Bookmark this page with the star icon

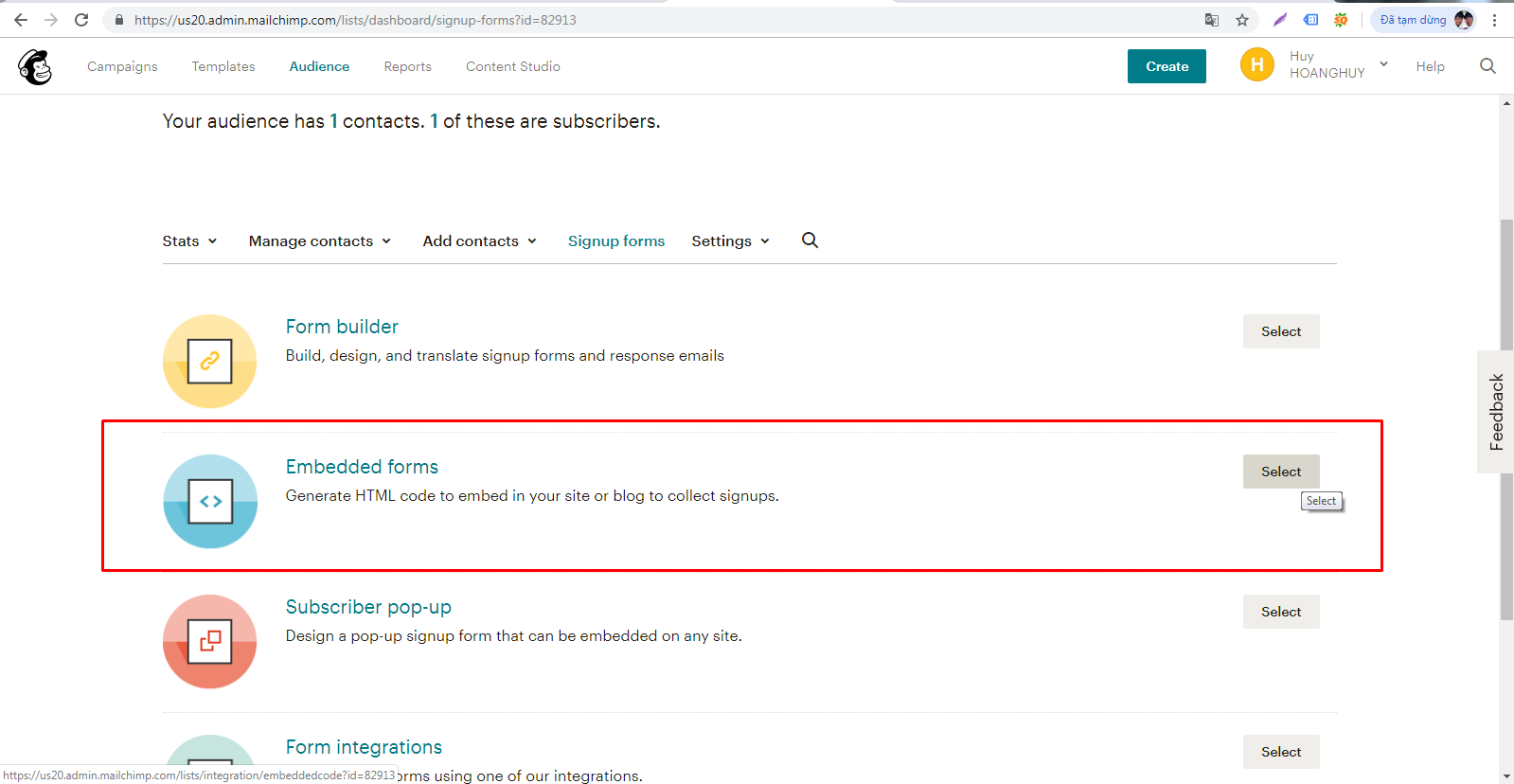[1242, 20]
